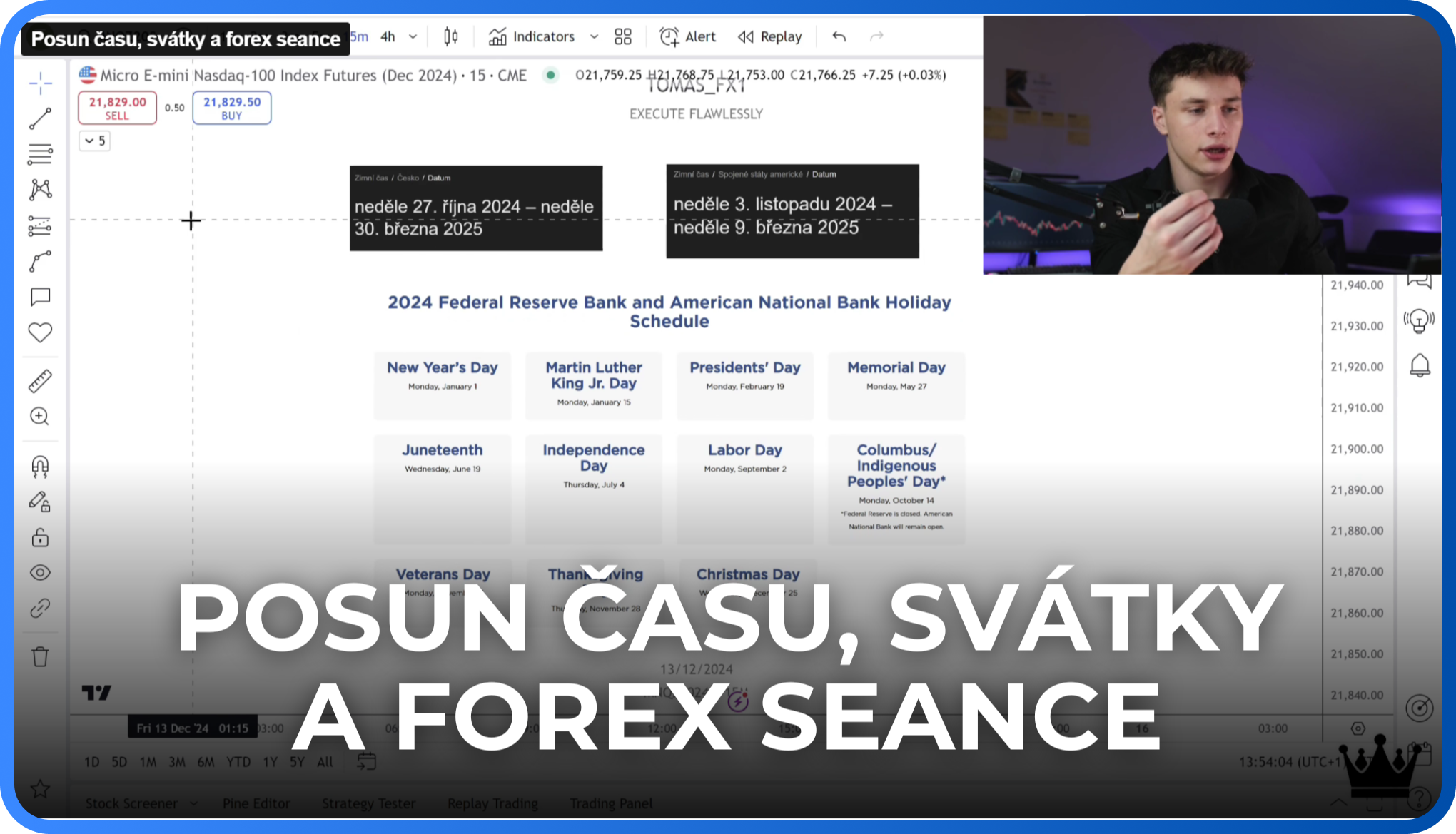Click the favorites star icon
This screenshot has height=834, width=1456.
[x=41, y=789]
